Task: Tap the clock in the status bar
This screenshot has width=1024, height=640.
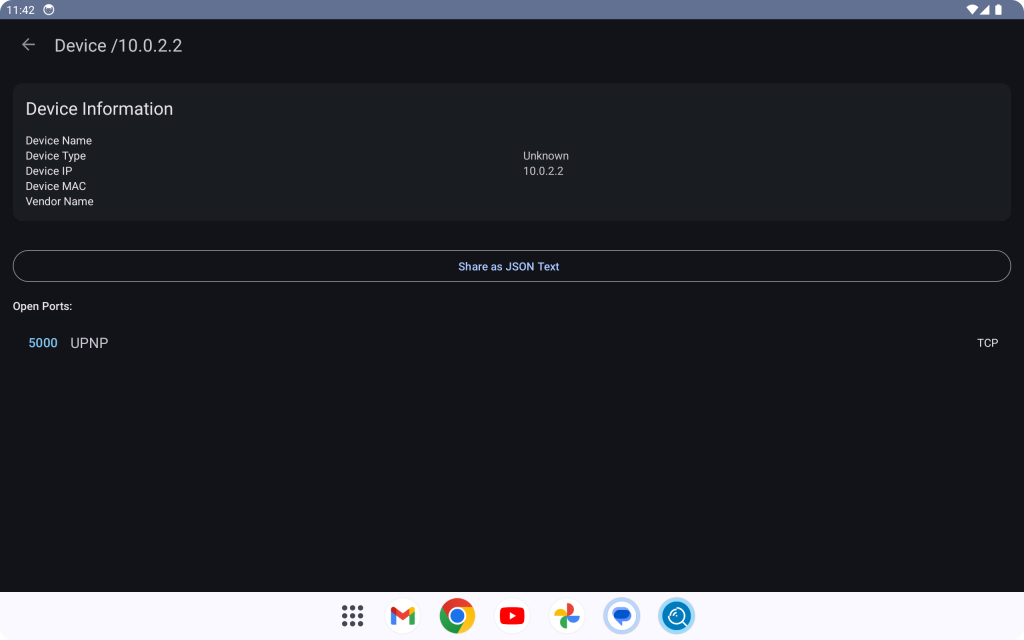Action: (x=22, y=9)
